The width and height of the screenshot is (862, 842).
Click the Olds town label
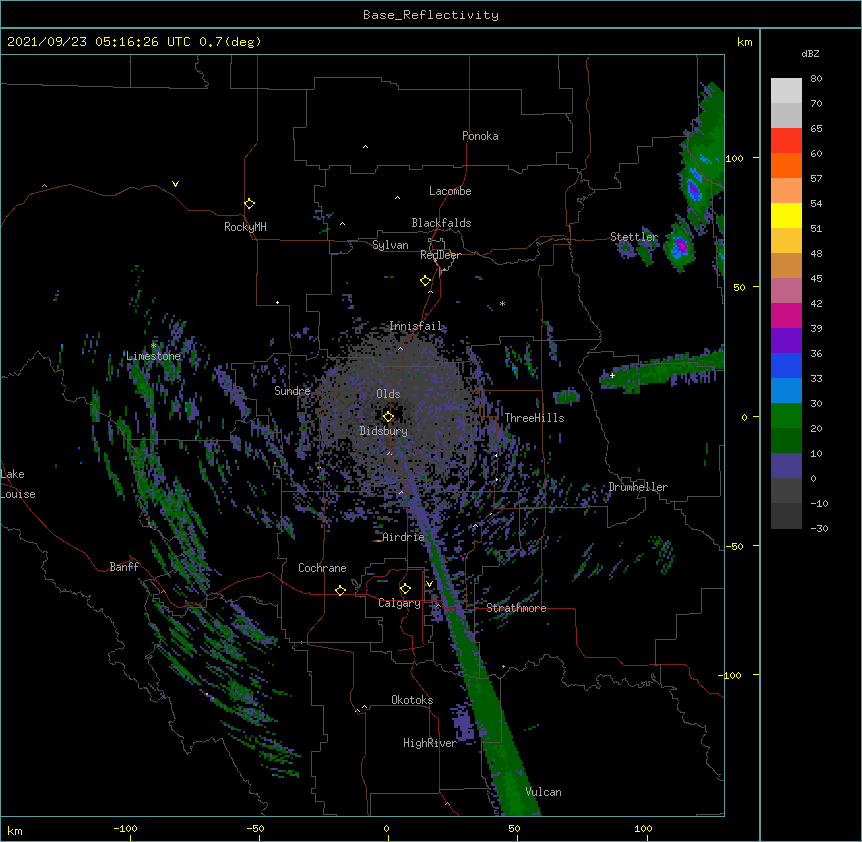(x=388, y=394)
